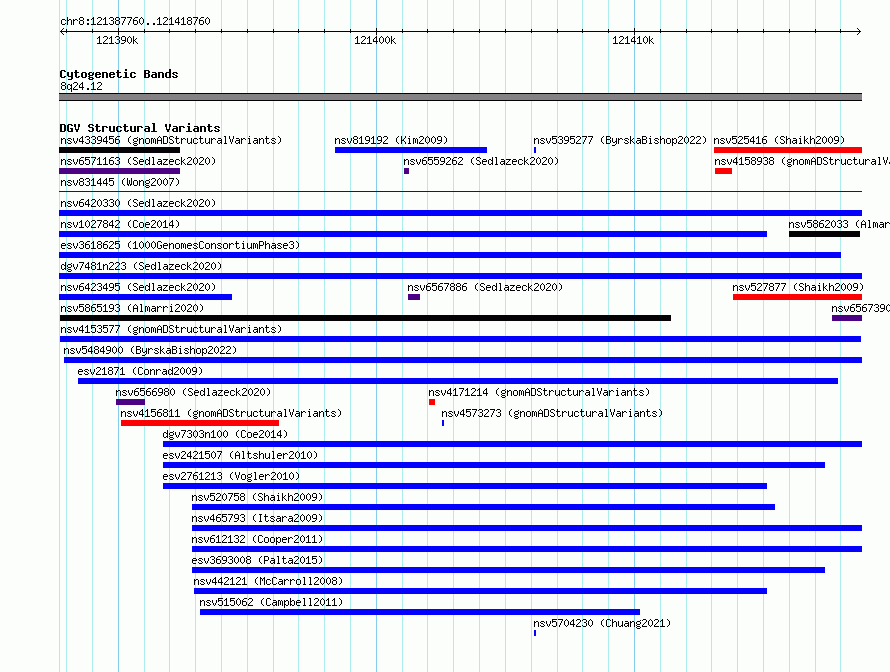The width and height of the screenshot is (890, 672).
Task: Select the blue bar under nsv6420330
Action: tap(460, 213)
